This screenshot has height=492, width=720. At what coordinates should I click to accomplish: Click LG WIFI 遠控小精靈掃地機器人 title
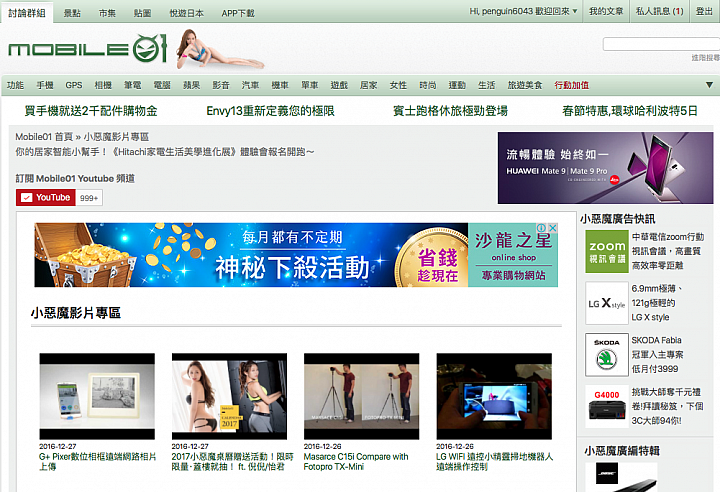[x=495, y=462]
